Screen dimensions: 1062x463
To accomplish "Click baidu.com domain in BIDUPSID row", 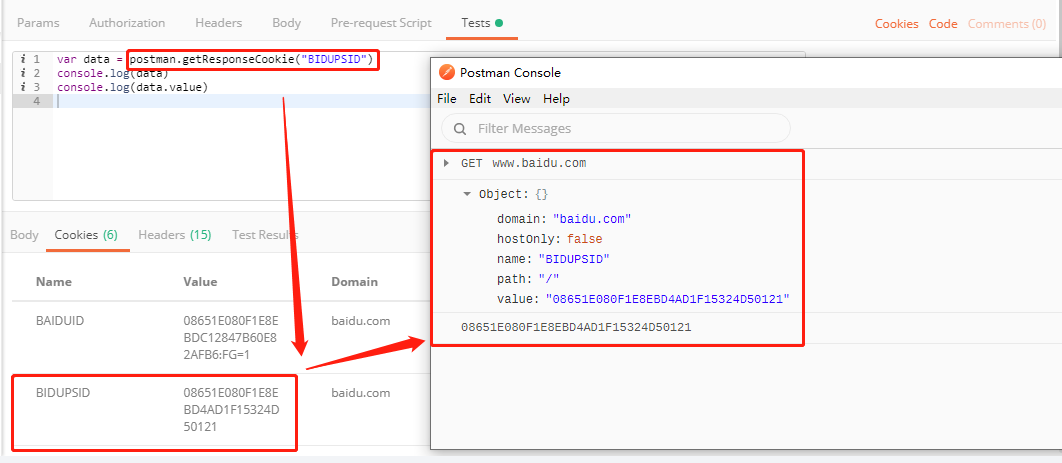I will 361,393.
